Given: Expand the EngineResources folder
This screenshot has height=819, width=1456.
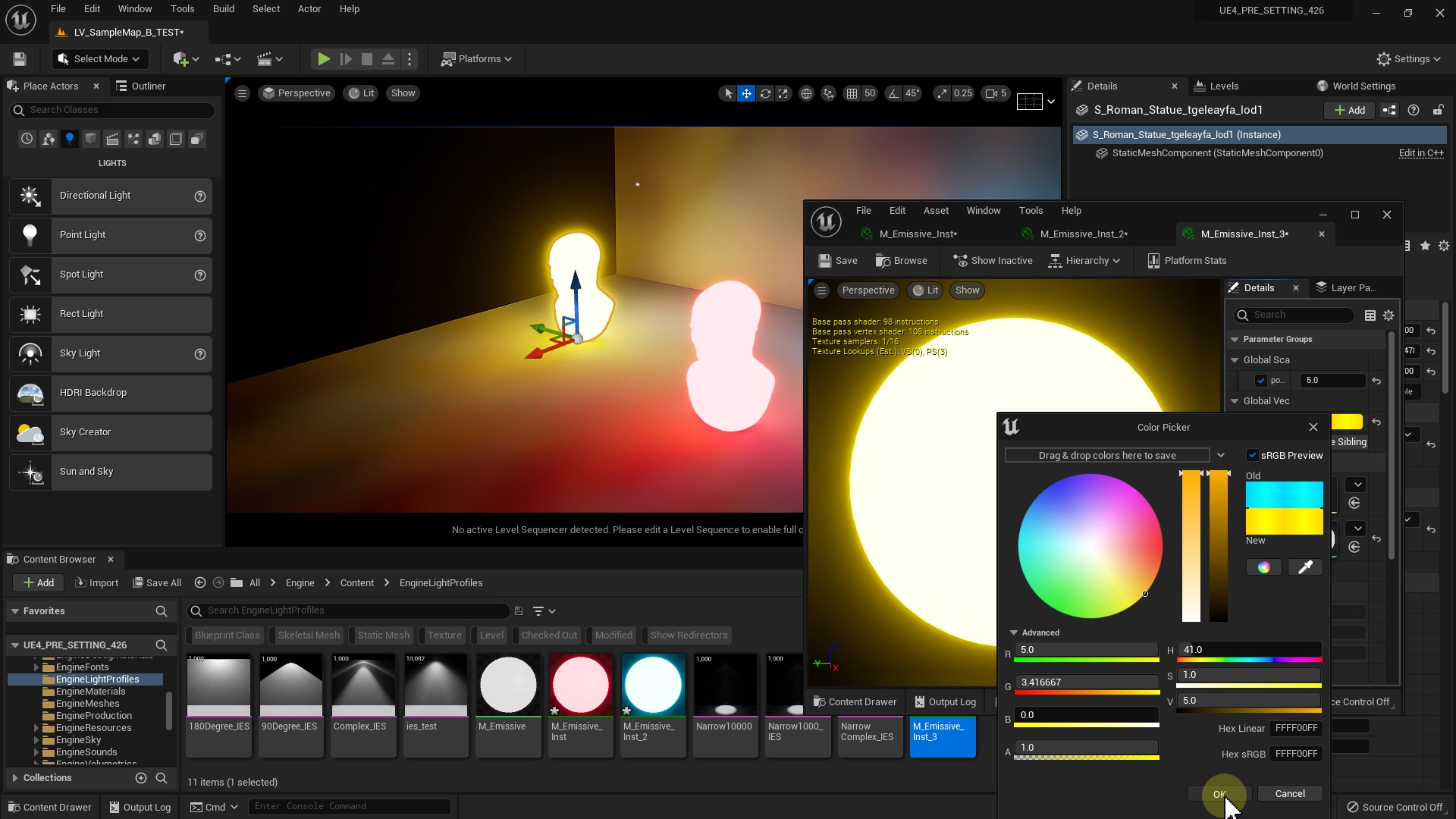Looking at the screenshot, I should pos(36,728).
